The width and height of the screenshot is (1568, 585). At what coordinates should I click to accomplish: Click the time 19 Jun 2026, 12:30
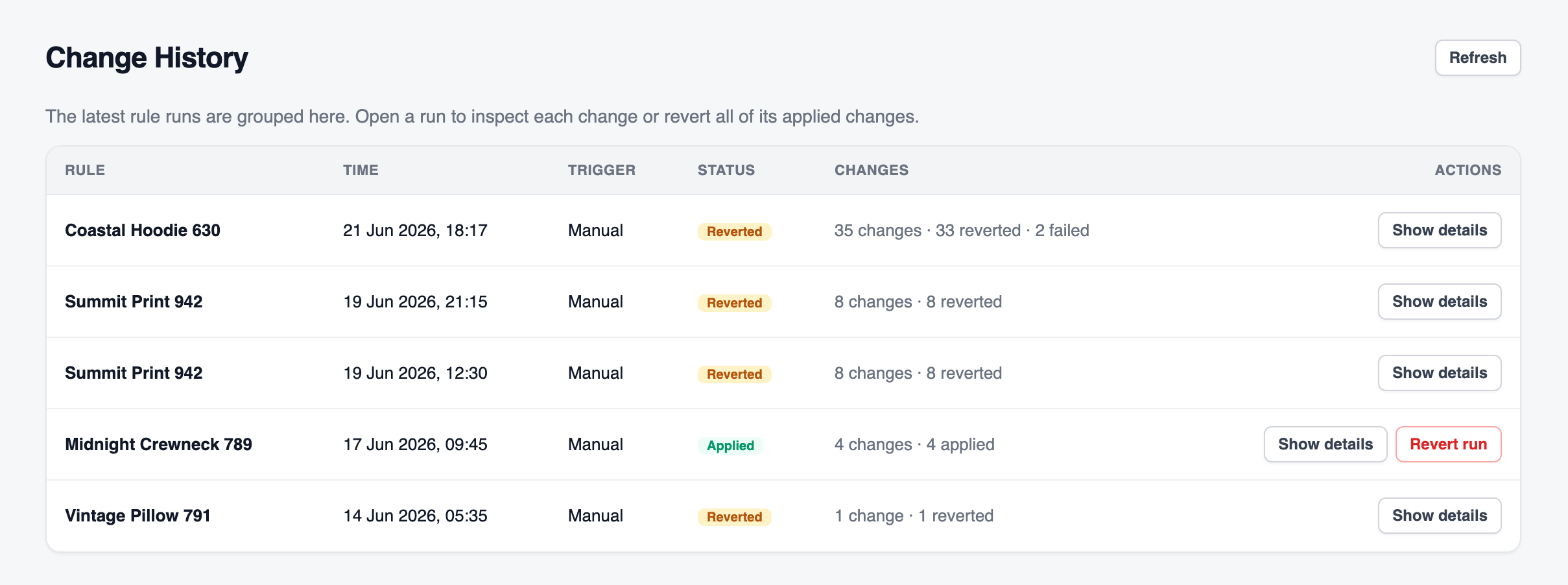[415, 373]
